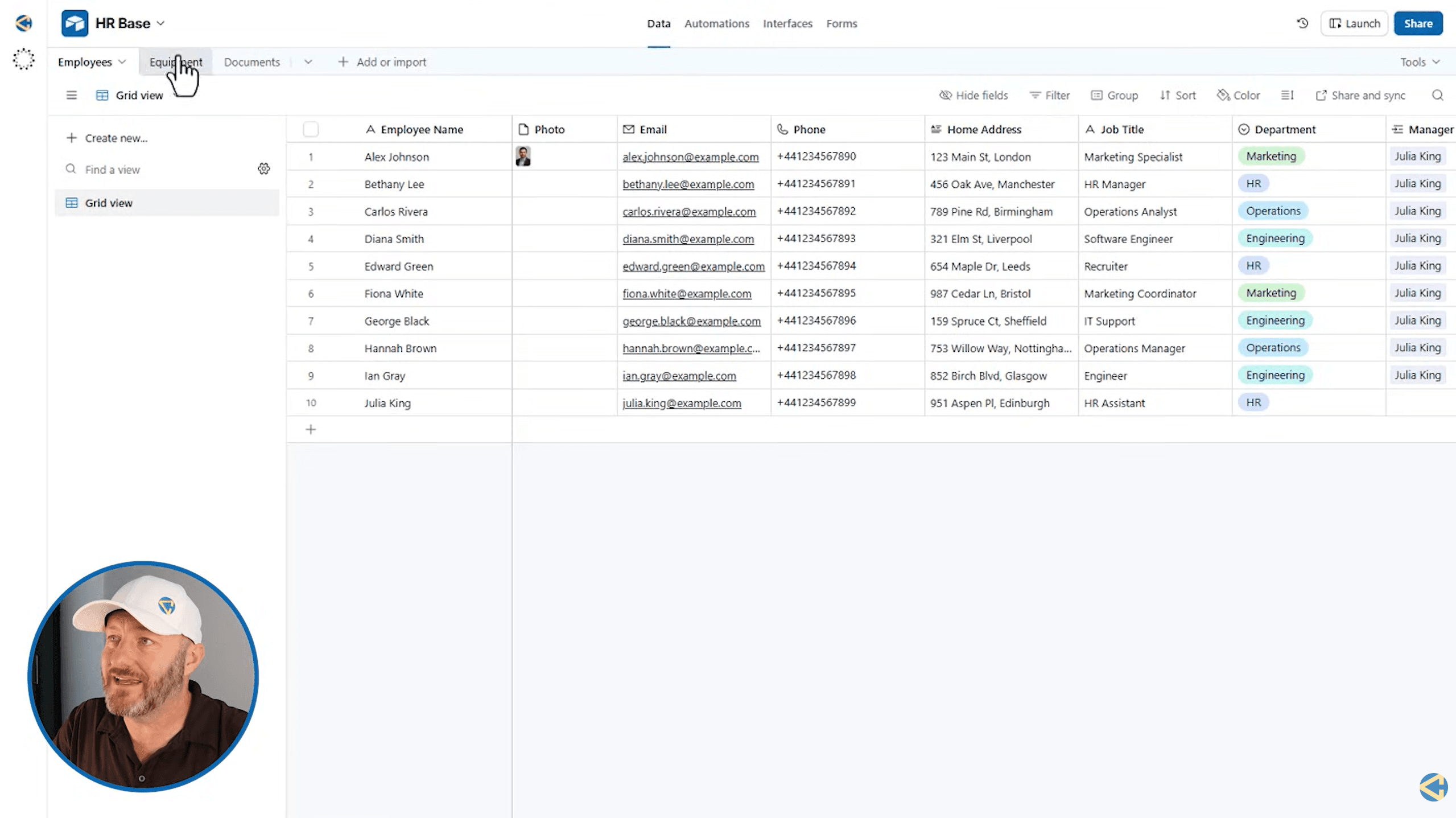Image resolution: width=1456 pixels, height=818 pixels.
Task: Switch to the Automations tab
Action: [716, 23]
